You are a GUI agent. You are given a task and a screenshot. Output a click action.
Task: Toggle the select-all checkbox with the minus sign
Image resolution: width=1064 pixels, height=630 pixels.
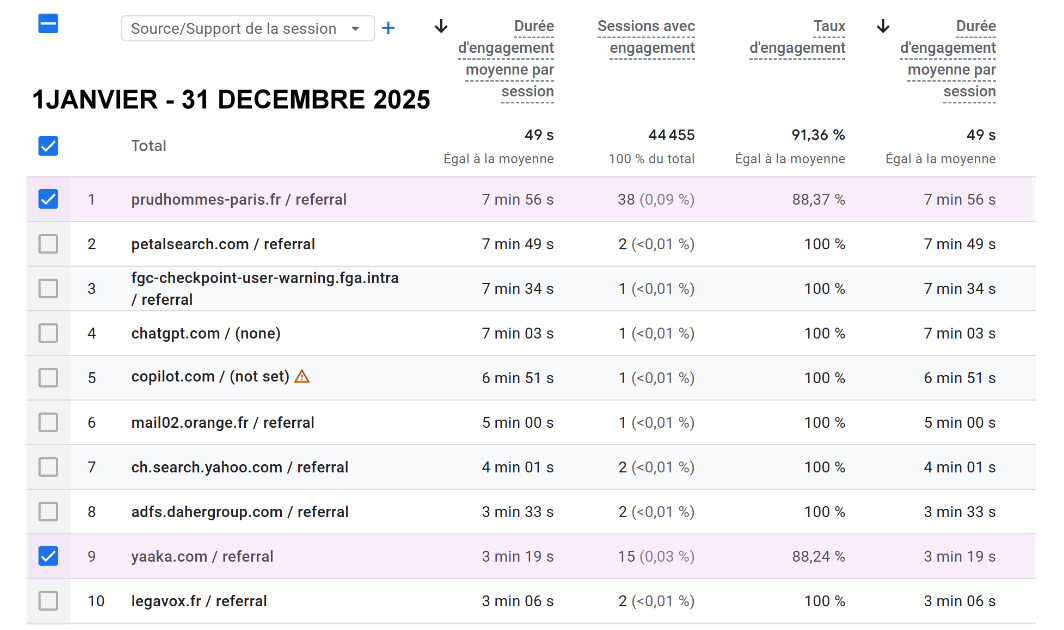tap(48, 24)
